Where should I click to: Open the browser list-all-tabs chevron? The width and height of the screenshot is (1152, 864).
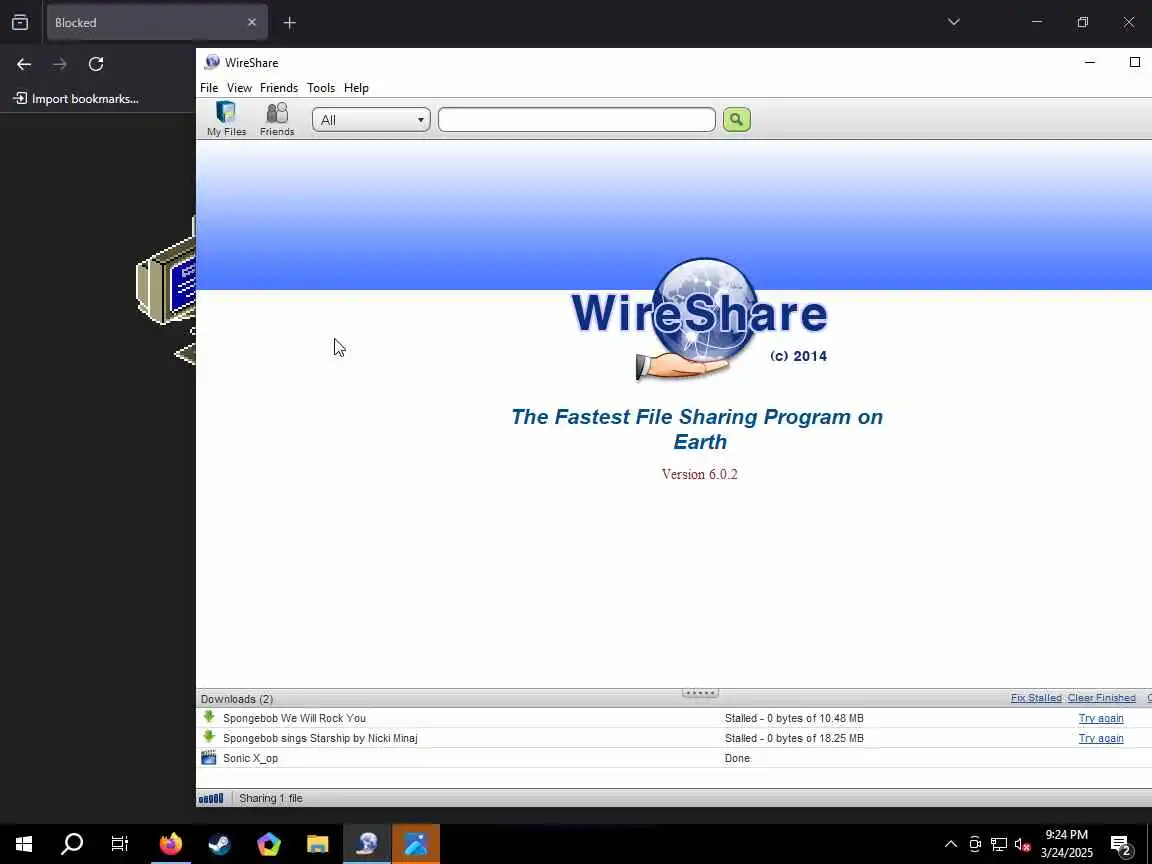pos(954,22)
